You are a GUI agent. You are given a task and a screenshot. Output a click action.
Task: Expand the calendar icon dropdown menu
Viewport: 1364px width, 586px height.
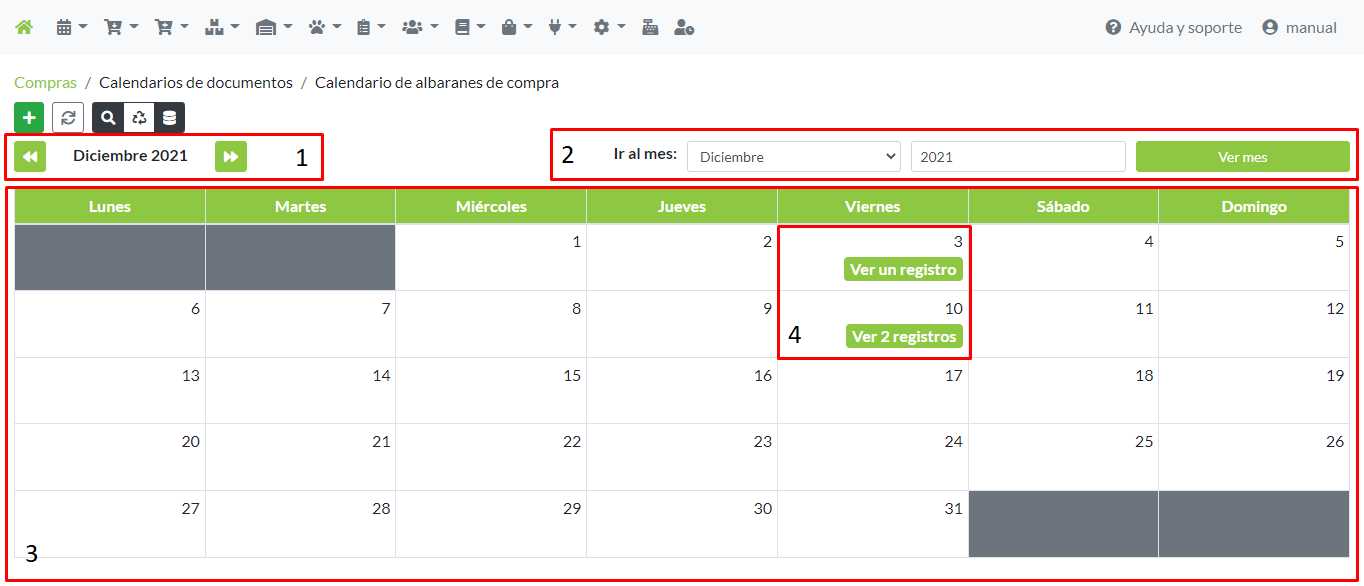71,28
